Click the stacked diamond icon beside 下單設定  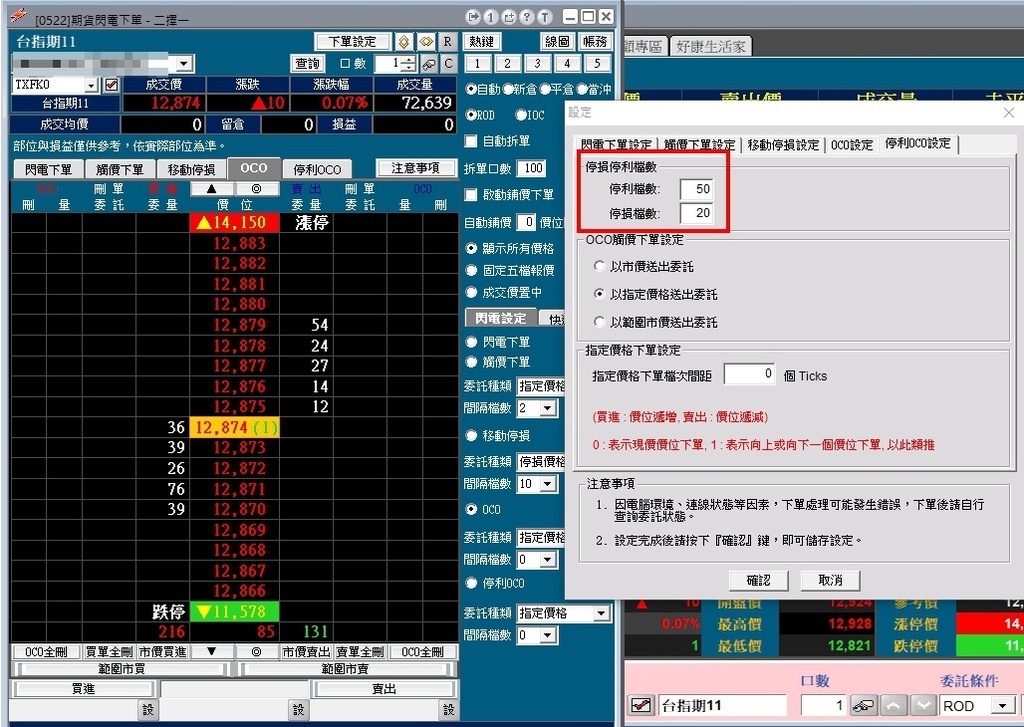click(x=404, y=42)
